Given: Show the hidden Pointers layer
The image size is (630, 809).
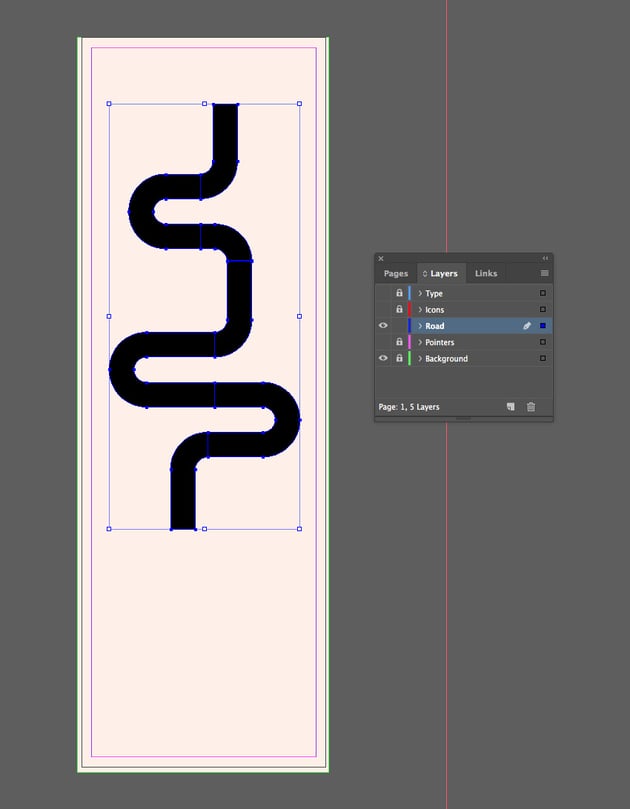Looking at the screenshot, I should pyautogui.click(x=383, y=342).
